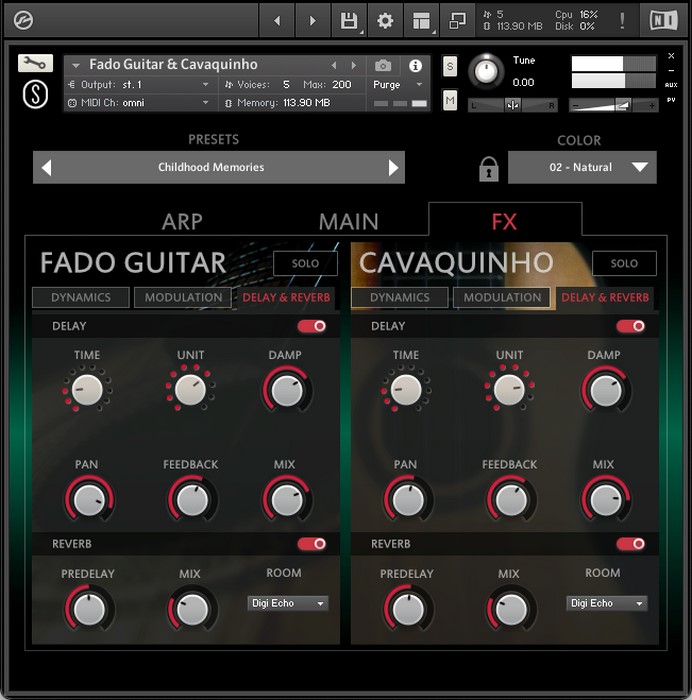Toggle Fado Guitar Reverb on/off switch
Image resolution: width=692 pixels, height=700 pixels.
312,544
